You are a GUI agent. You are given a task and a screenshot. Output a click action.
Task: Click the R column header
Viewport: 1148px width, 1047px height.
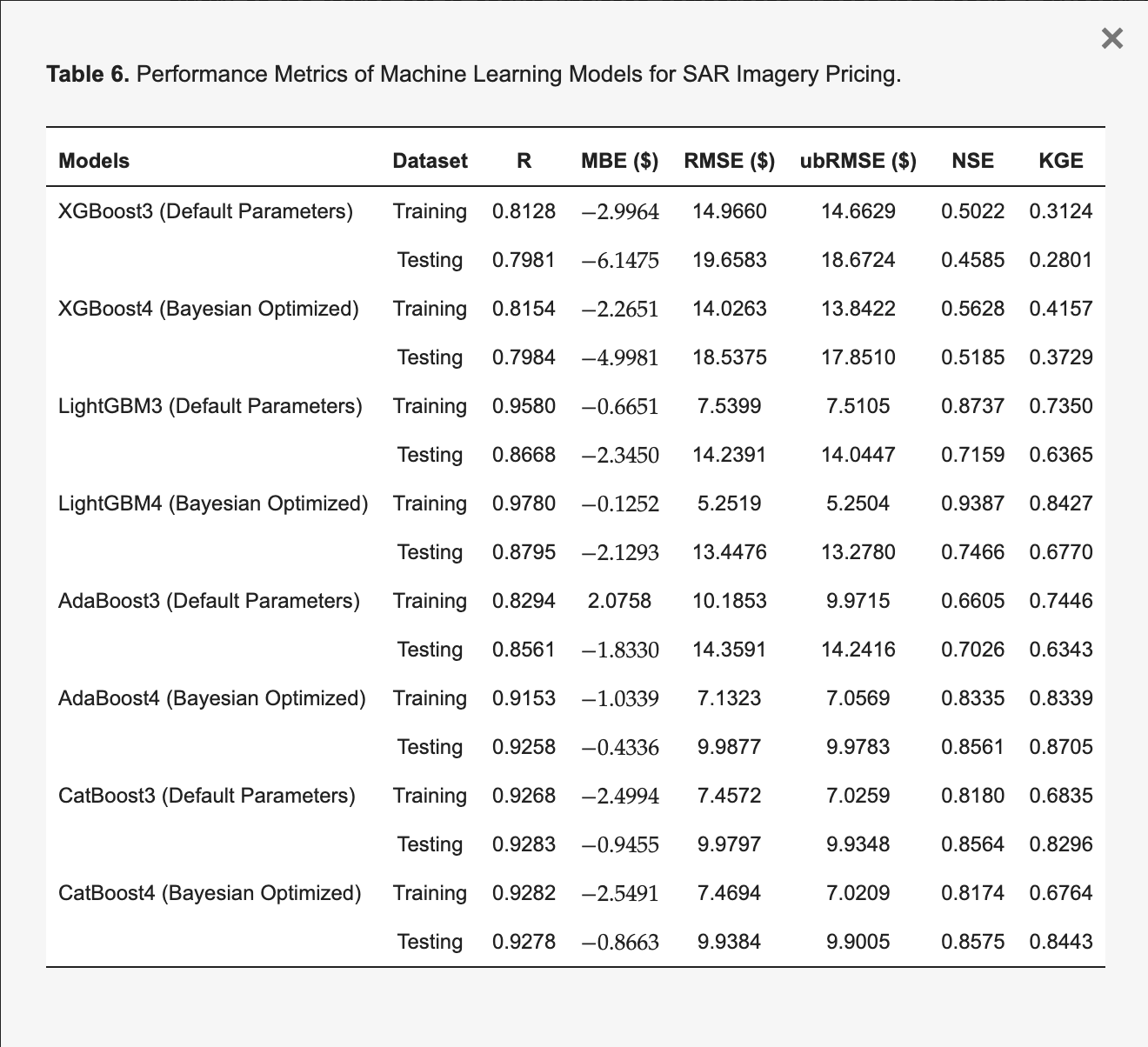(x=524, y=161)
